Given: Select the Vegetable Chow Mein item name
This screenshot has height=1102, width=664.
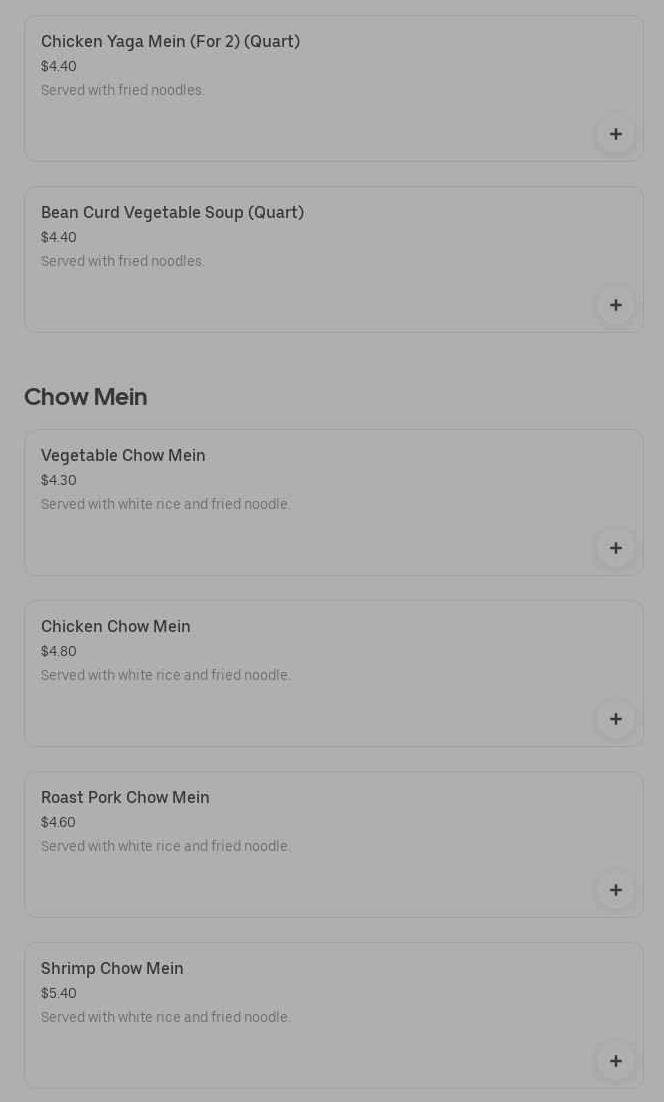Looking at the screenshot, I should pyautogui.click(x=123, y=456).
